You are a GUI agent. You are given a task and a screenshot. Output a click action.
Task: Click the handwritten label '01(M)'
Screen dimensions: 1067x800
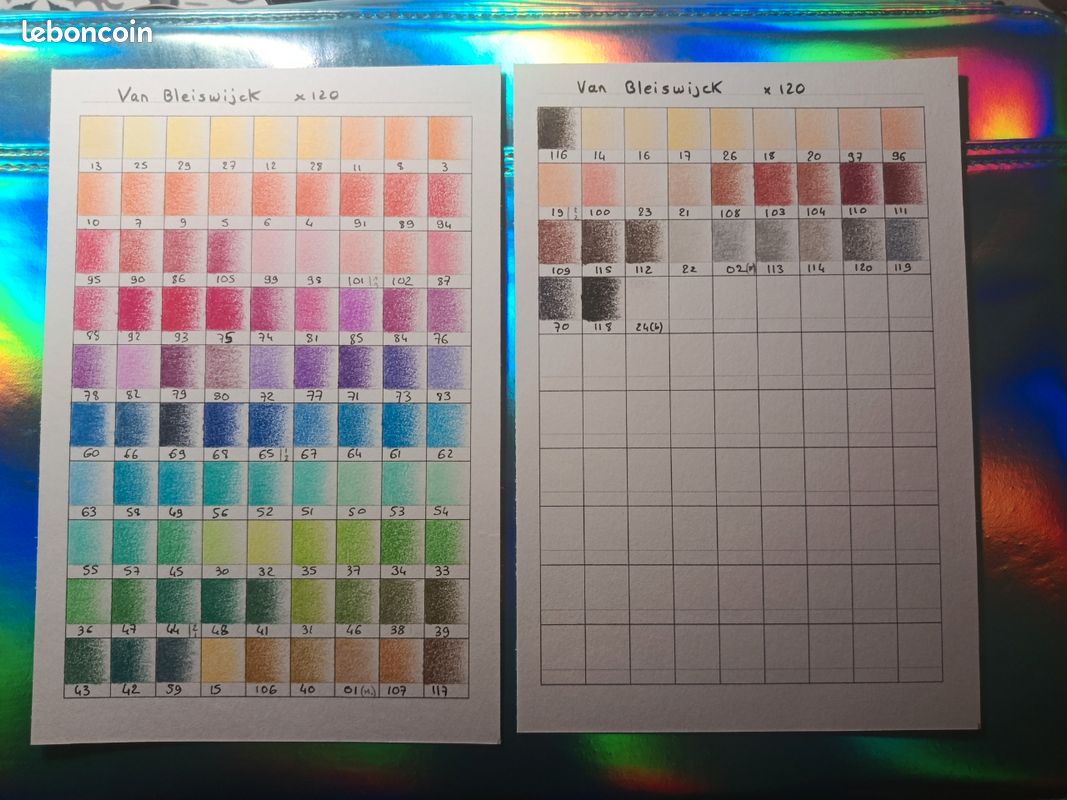click(359, 690)
